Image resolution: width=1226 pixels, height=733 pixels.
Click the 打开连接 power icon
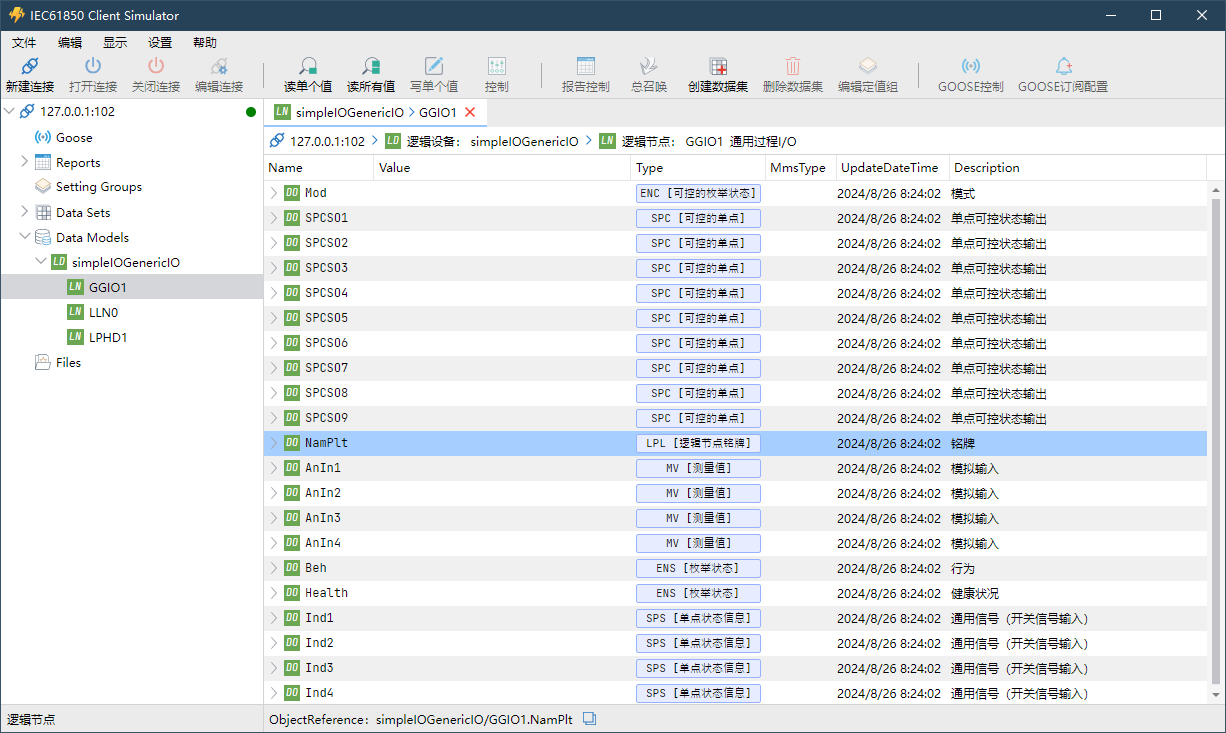coord(93,66)
